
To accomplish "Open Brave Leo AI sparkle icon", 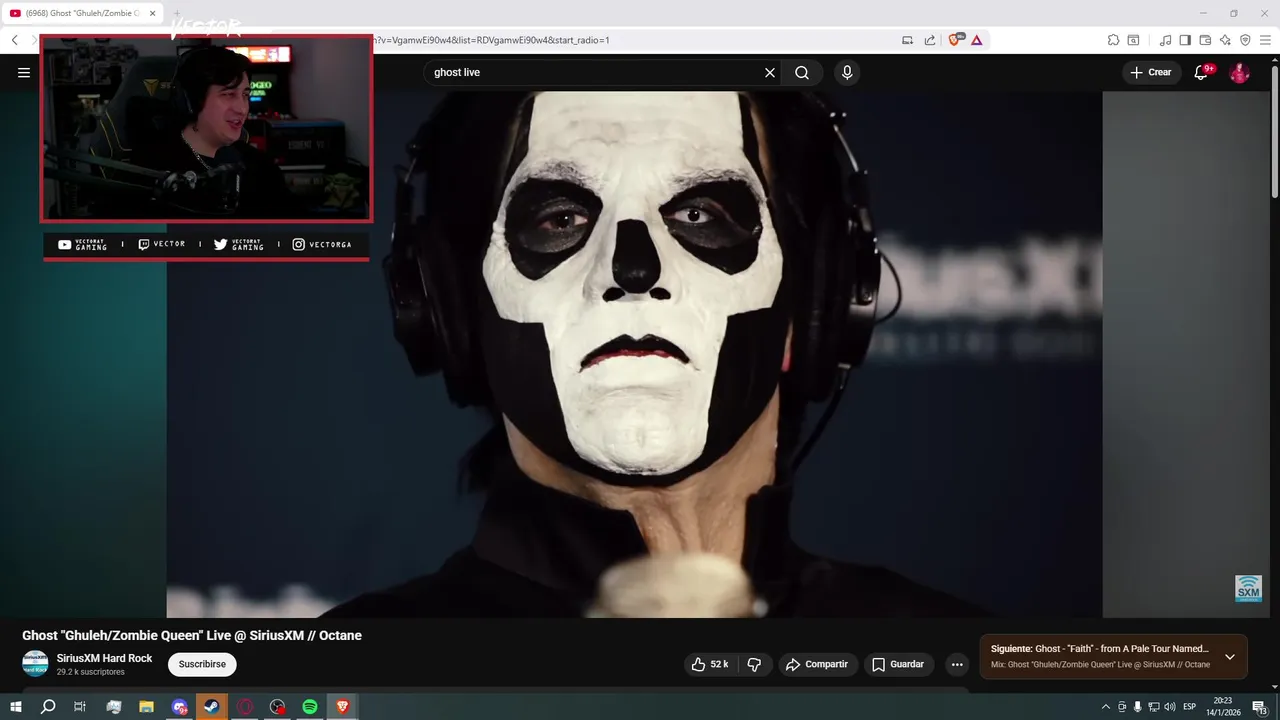I will 1225,40.
